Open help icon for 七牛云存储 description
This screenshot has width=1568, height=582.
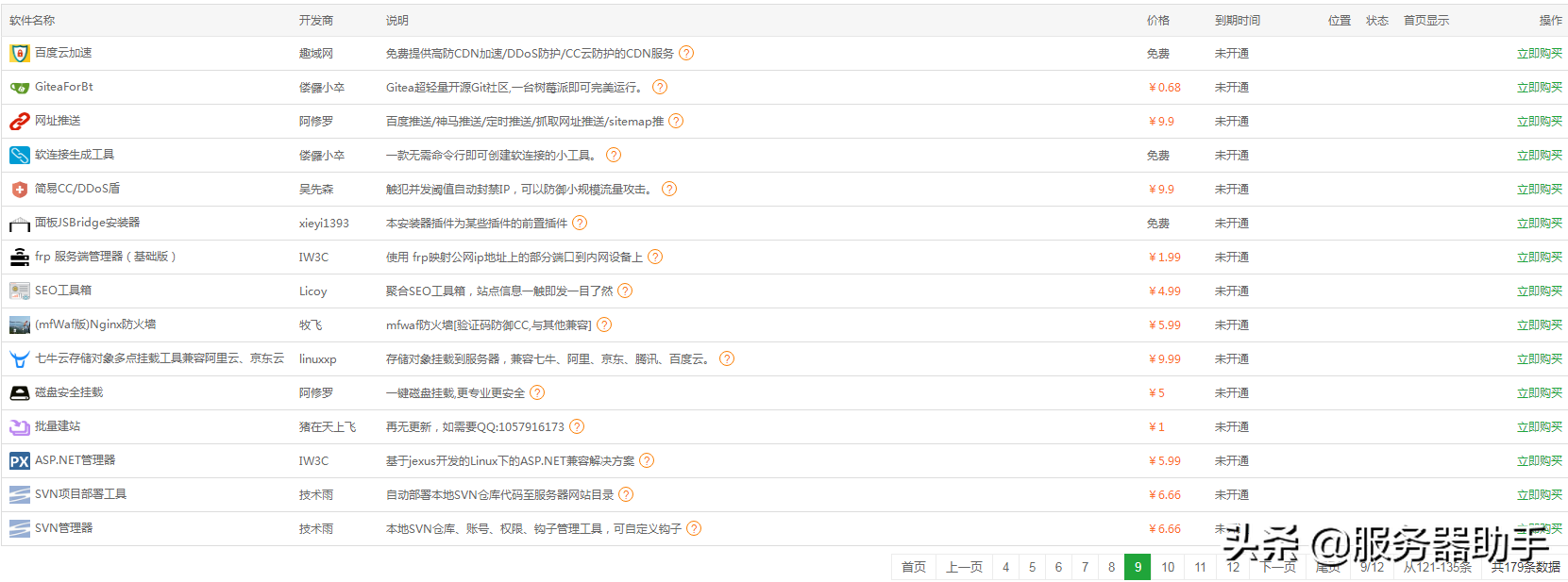pos(727,358)
